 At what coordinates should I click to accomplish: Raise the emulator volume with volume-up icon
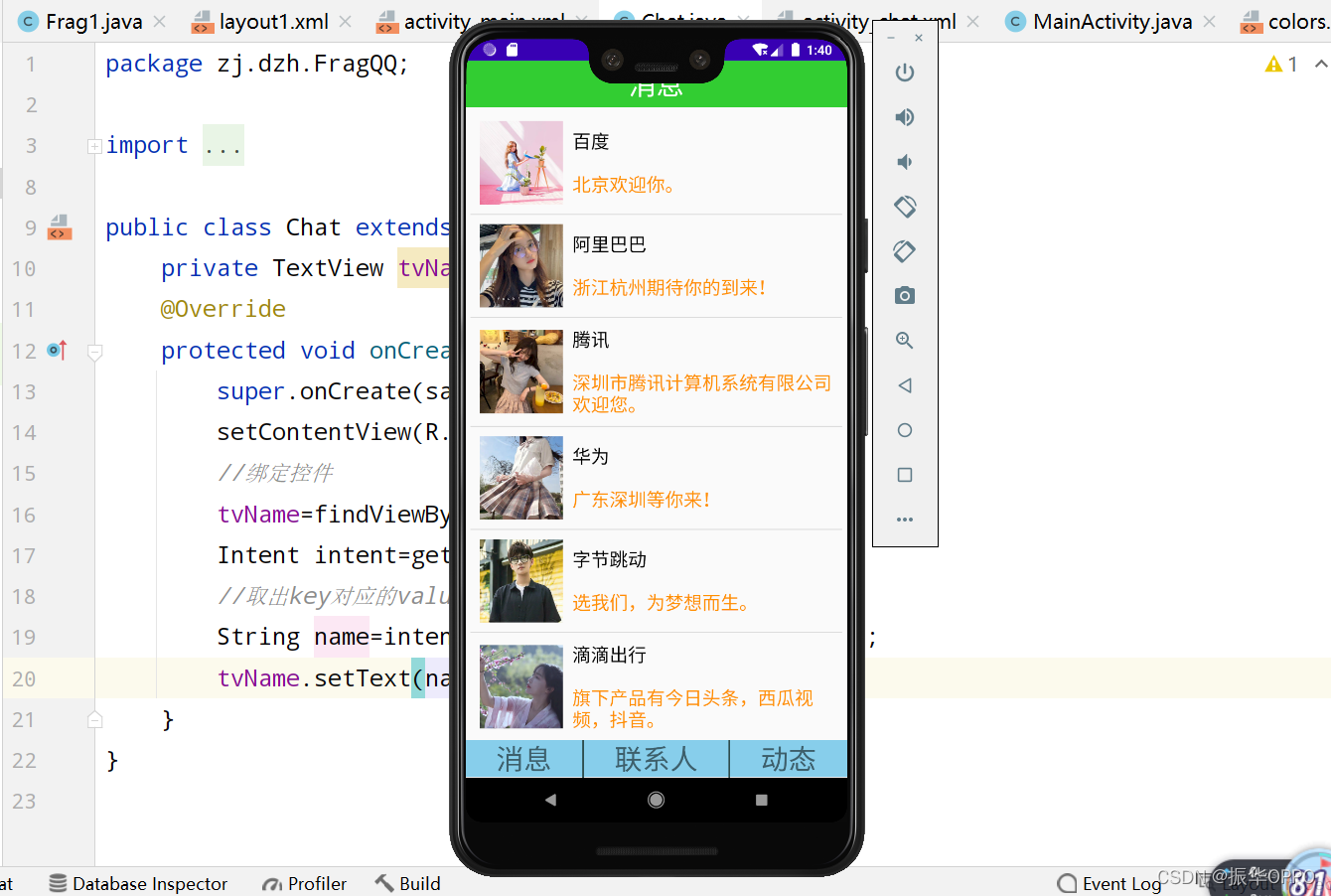click(904, 117)
